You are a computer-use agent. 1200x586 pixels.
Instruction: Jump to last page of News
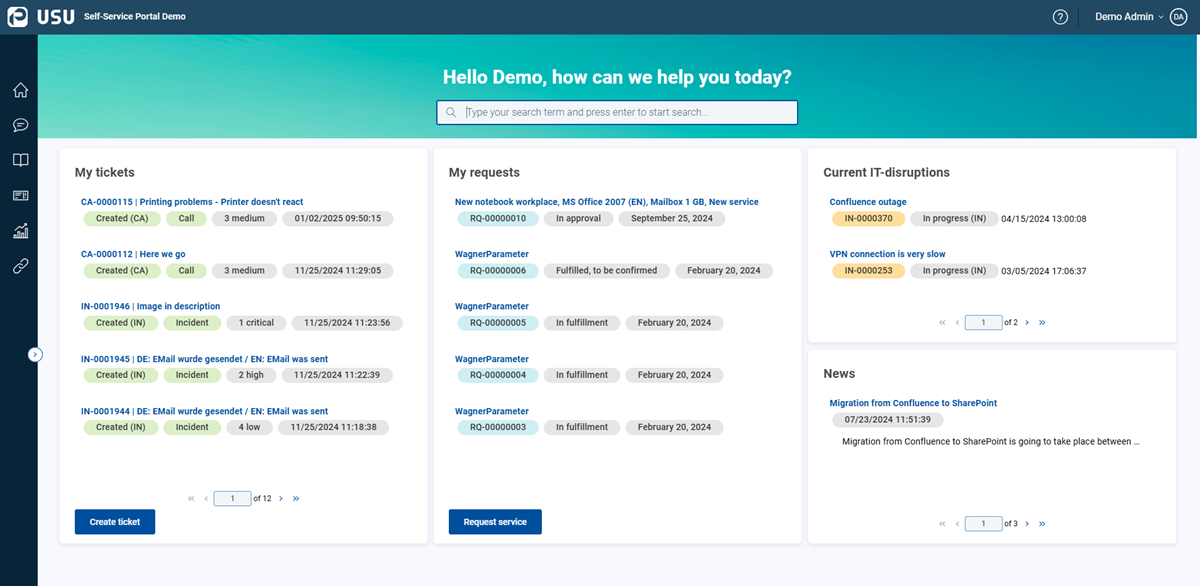[1042, 523]
